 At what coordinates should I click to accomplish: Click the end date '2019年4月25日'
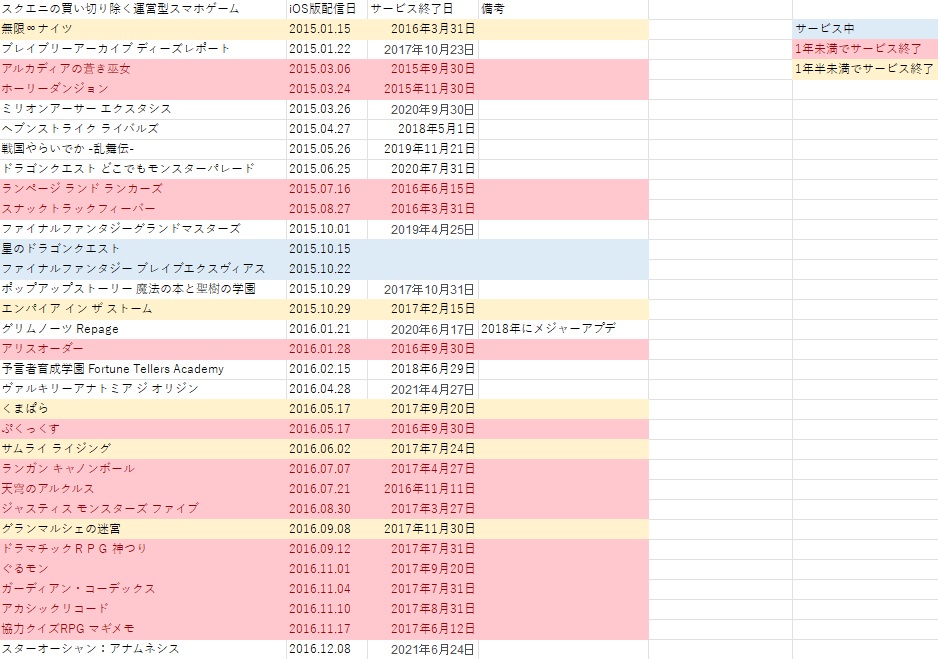422,229
